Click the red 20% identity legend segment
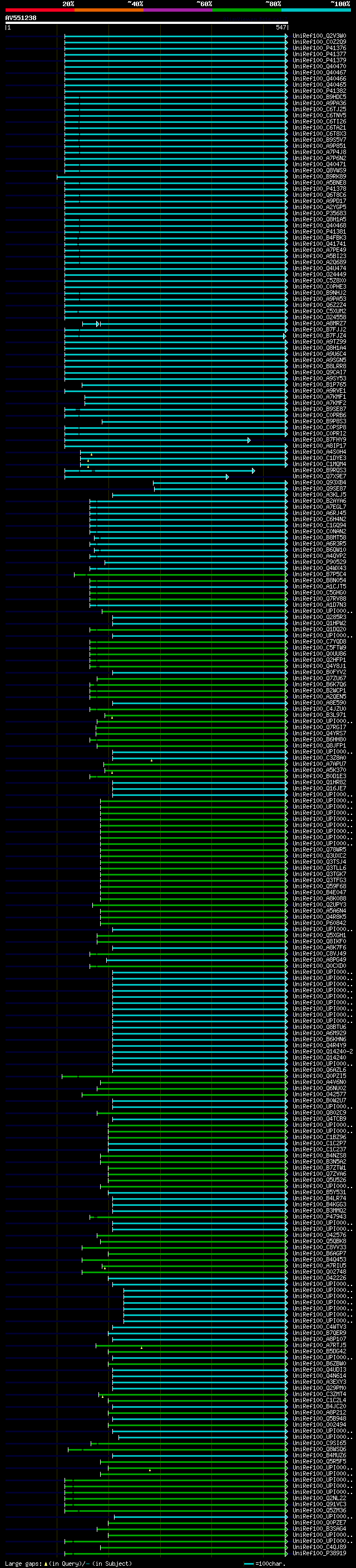The width and height of the screenshot is (356, 1568). tap(39, 10)
